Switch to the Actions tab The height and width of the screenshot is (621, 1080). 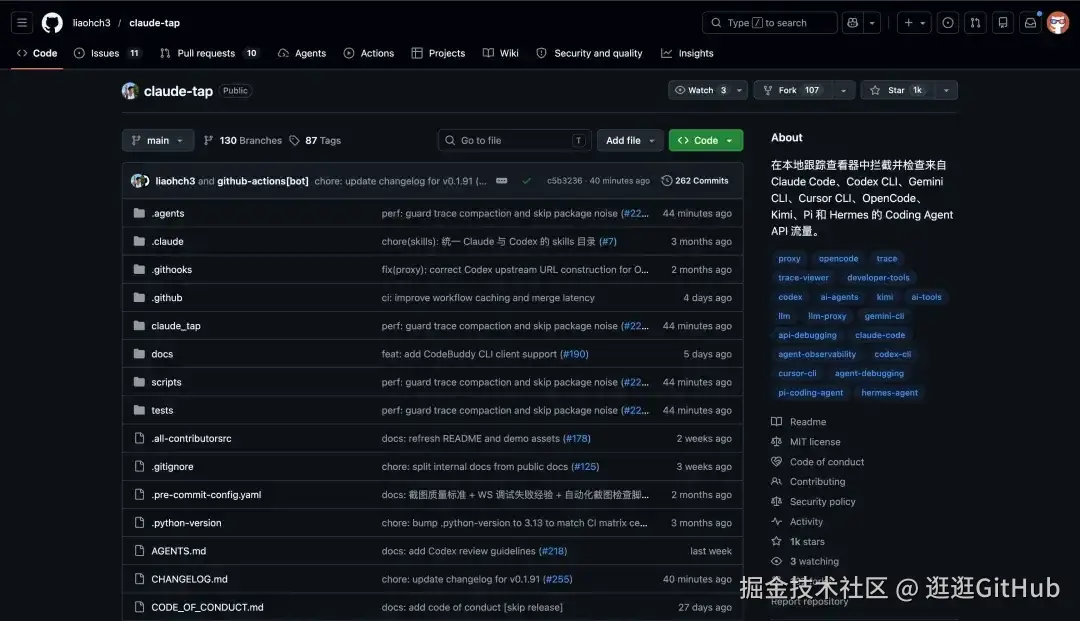click(x=369, y=53)
